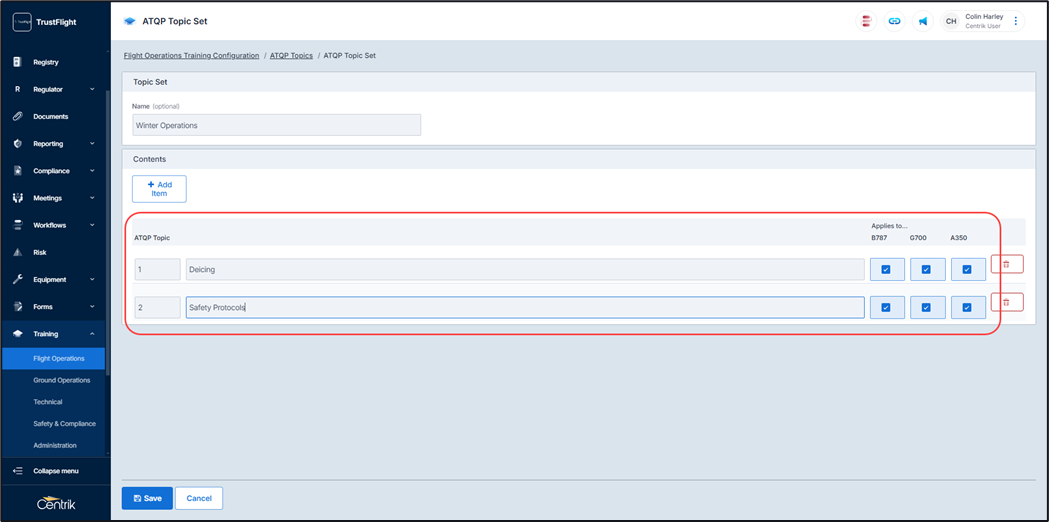Select Flight Operations submenu item
The height and width of the screenshot is (522, 1049).
[54, 359]
